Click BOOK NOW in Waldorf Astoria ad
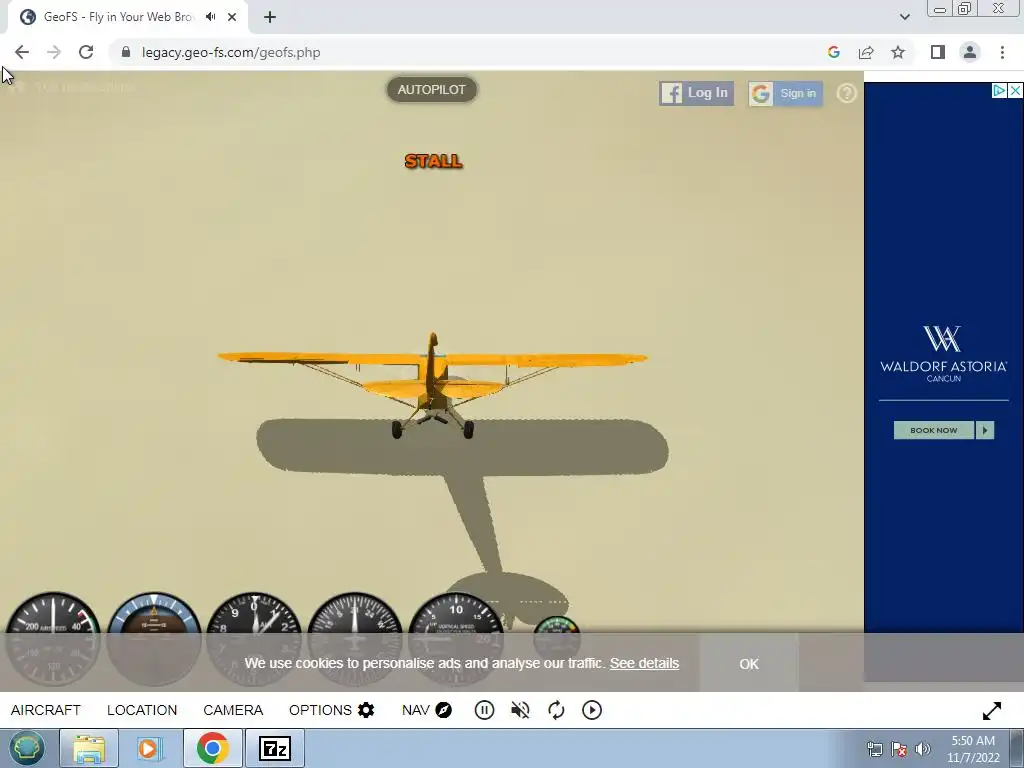The width and height of the screenshot is (1024, 768). (x=944, y=430)
